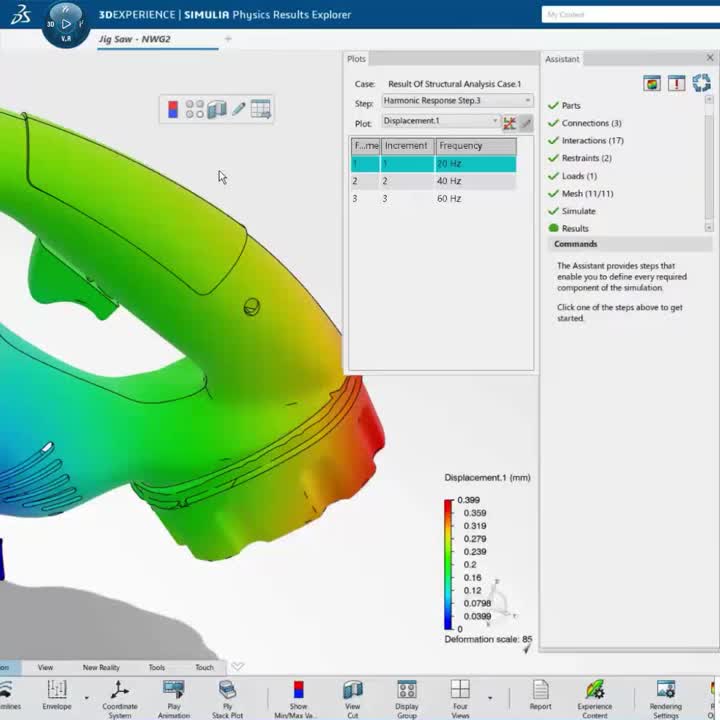720x720 pixels.
Task: Click the Frequency column header
Action: click(476, 146)
